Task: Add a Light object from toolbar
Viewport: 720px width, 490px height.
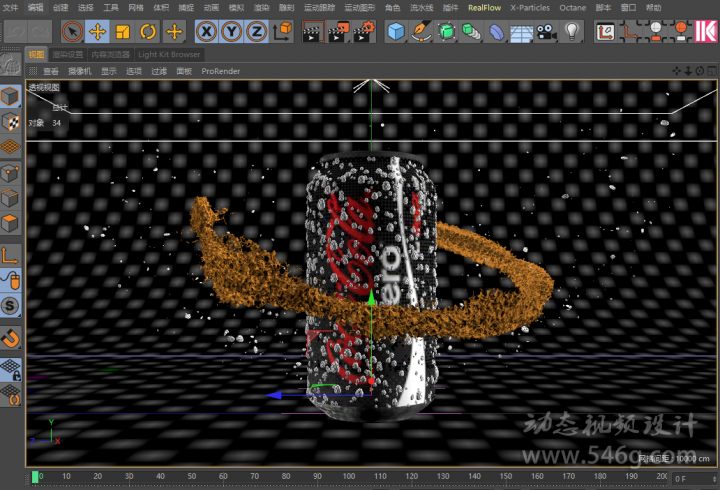Action: [572, 31]
